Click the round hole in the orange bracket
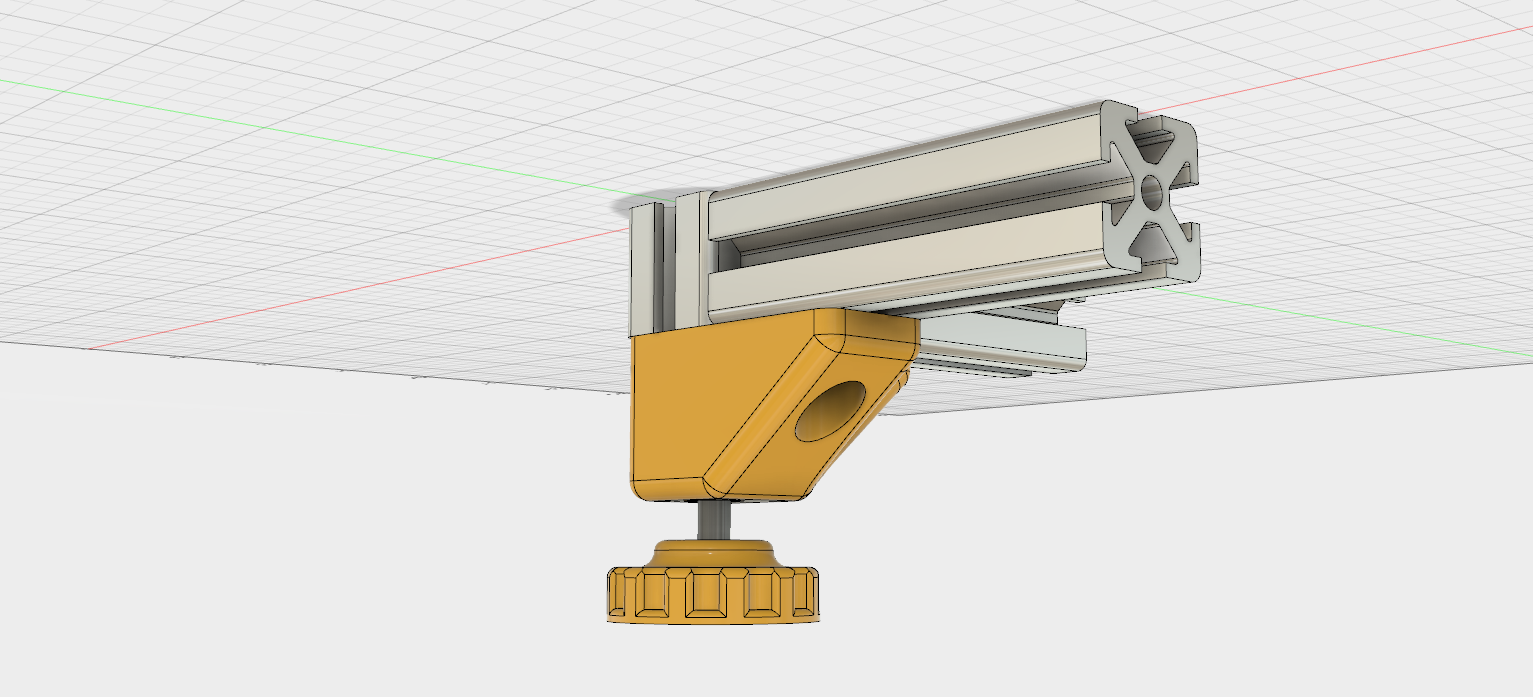 [x=831, y=411]
